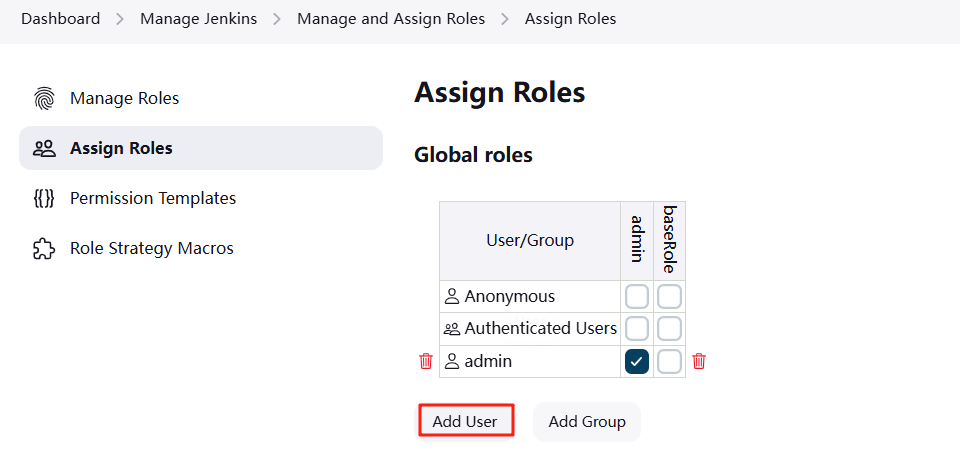
Task: Uncheck the admin role for admin user
Action: click(x=637, y=361)
